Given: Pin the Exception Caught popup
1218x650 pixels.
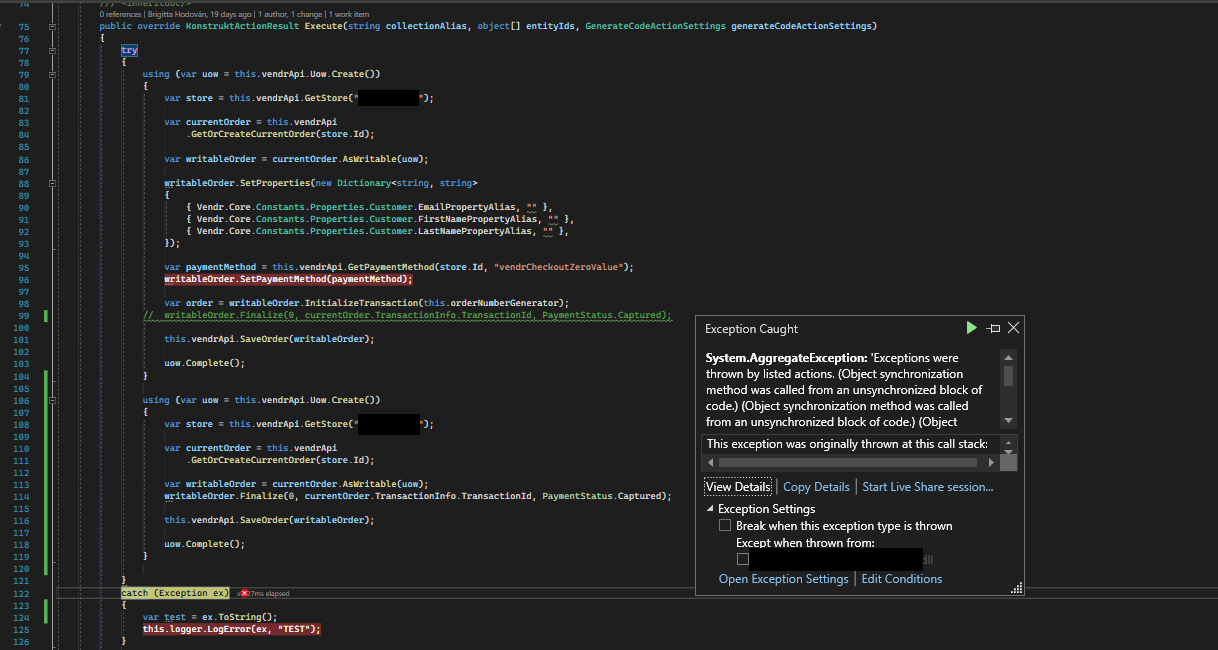Looking at the screenshot, I should tap(993, 328).
